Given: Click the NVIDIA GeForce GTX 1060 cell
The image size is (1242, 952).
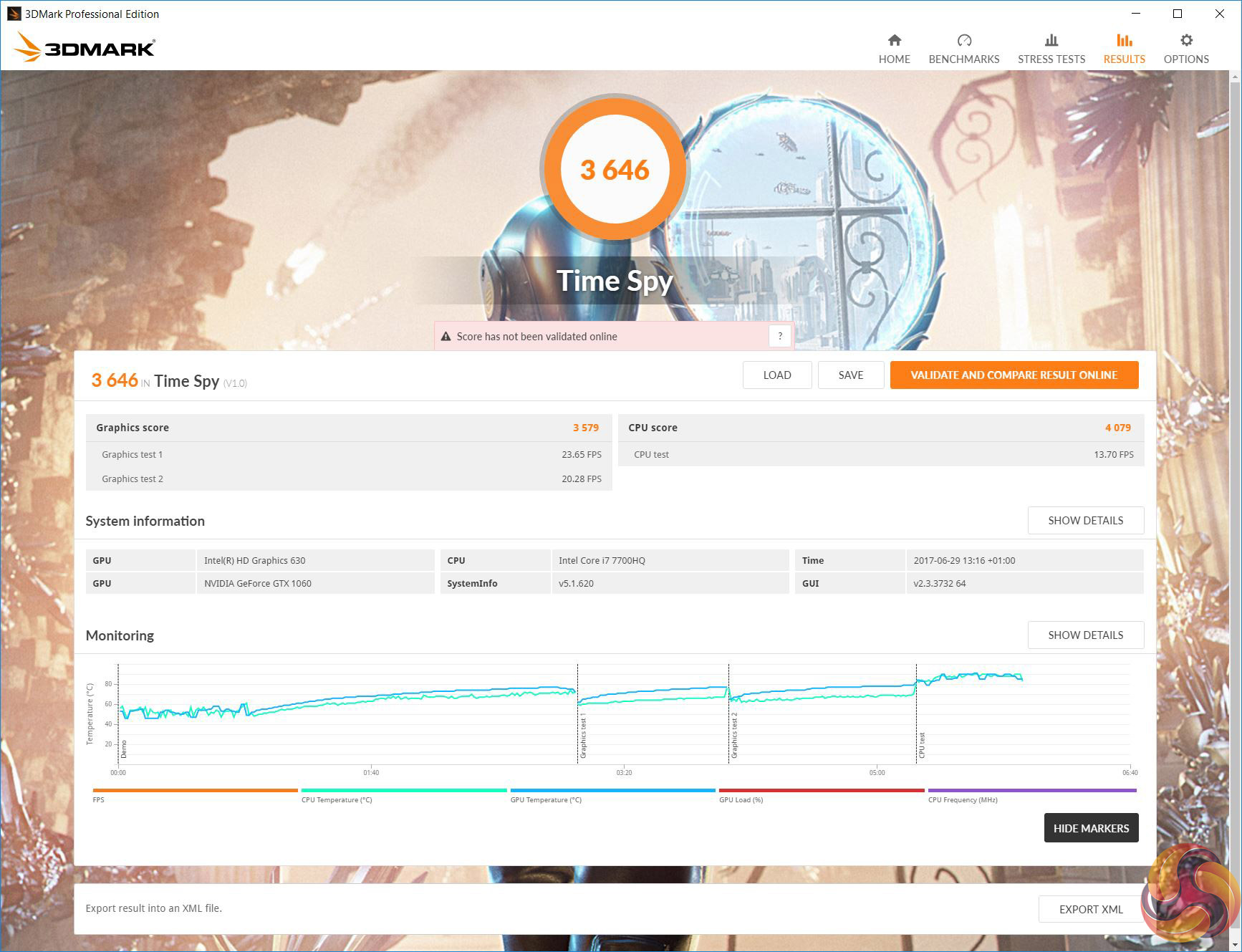Looking at the screenshot, I should pos(315,583).
